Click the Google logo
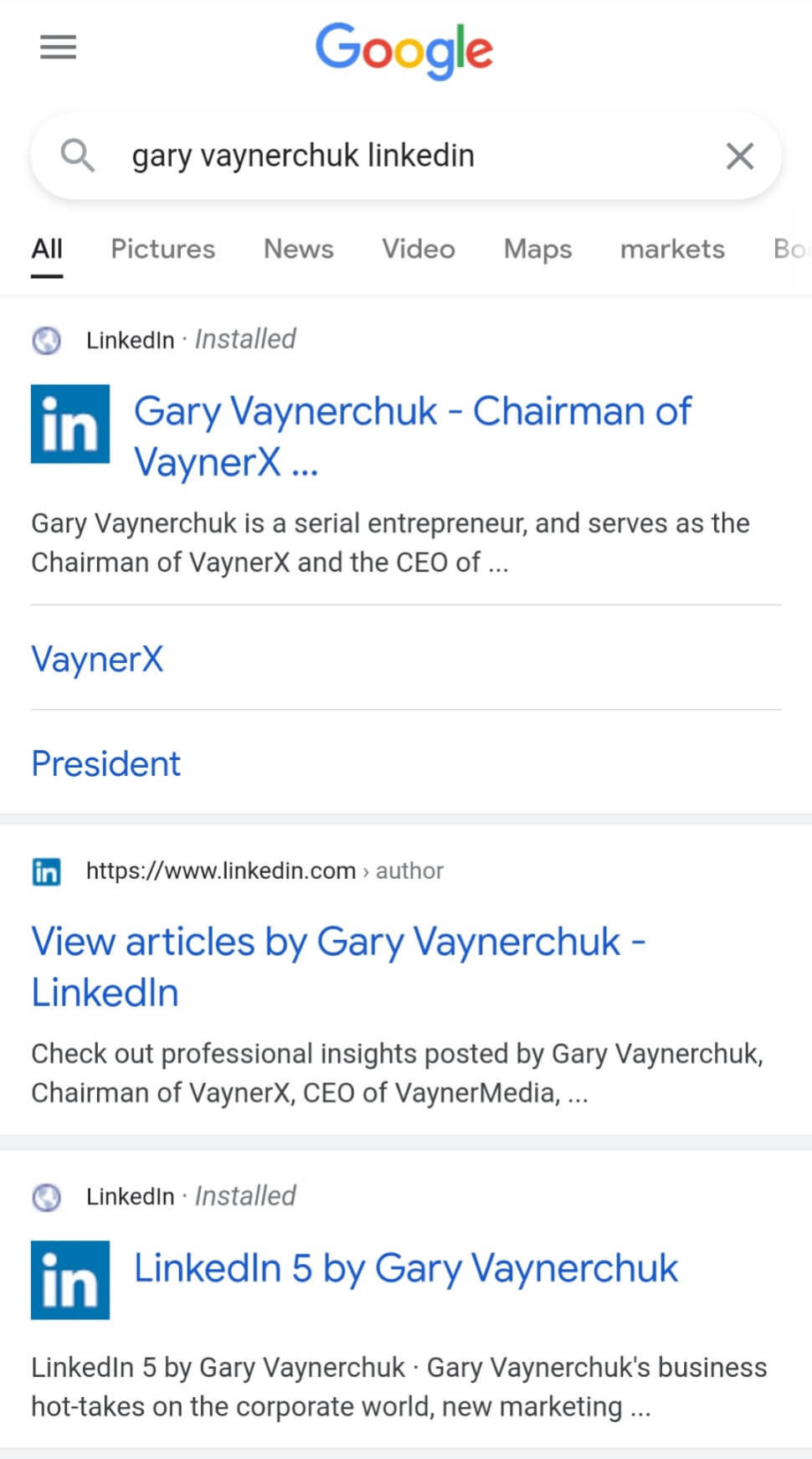Viewport: 812px width, 1459px height. click(x=404, y=50)
